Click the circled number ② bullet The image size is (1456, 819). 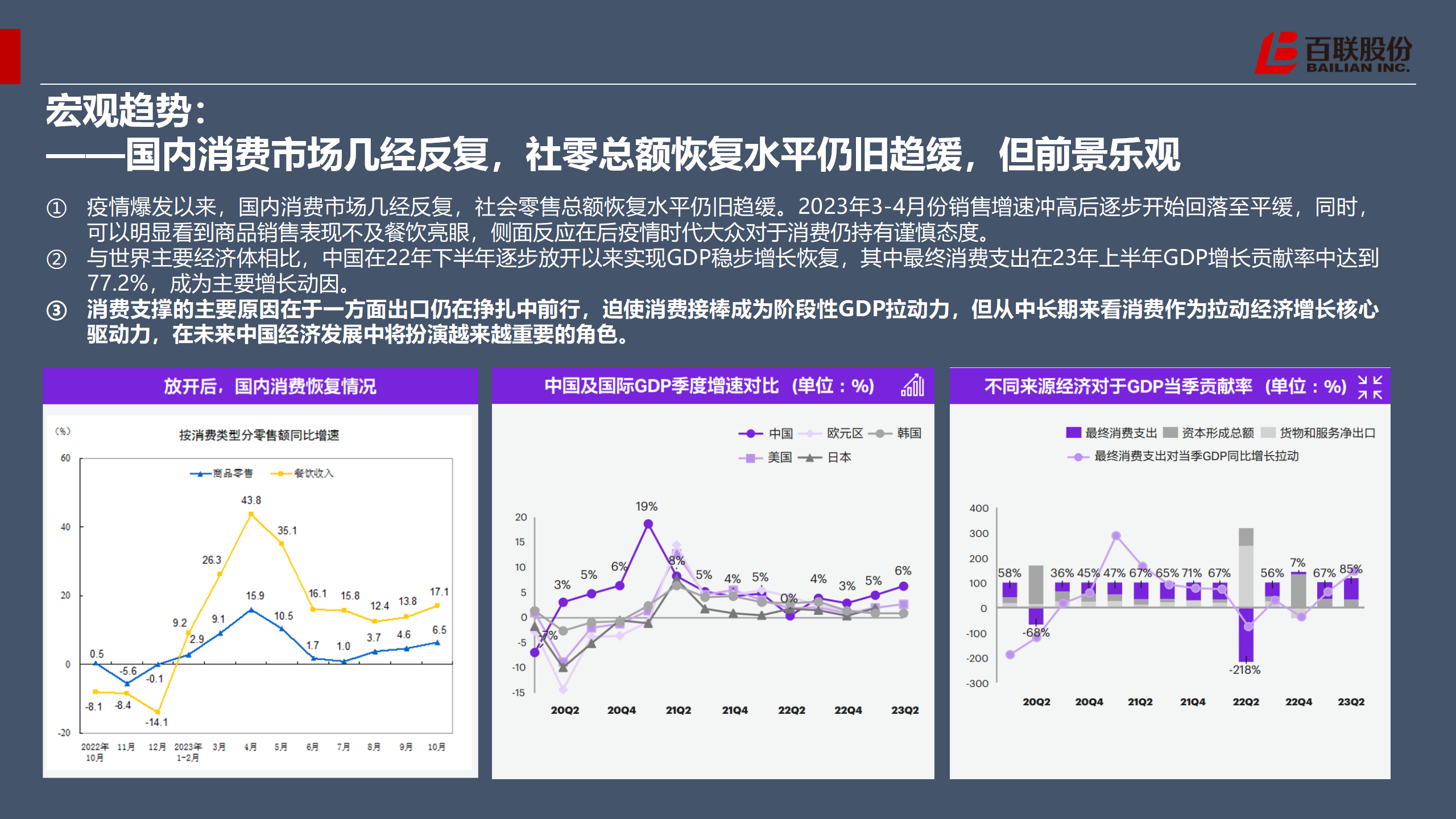point(56,259)
